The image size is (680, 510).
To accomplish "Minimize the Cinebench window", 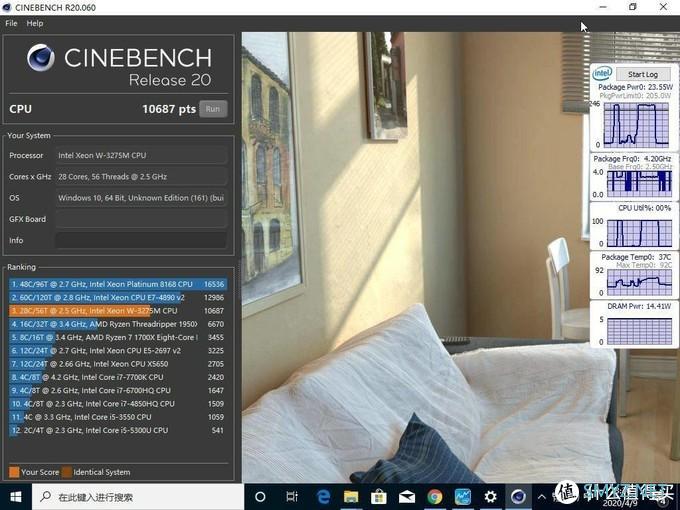I will (602, 7).
